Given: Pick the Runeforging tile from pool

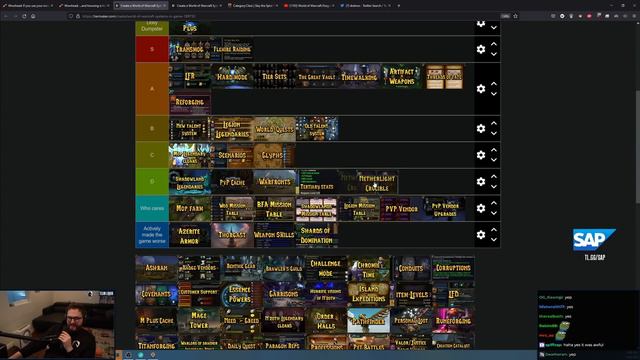Looking at the screenshot, I should [453, 320].
